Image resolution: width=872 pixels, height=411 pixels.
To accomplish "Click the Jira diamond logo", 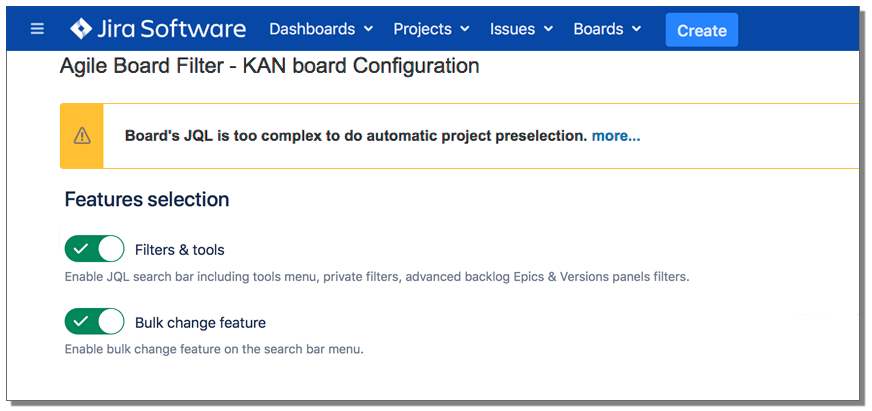I will tap(81, 29).
